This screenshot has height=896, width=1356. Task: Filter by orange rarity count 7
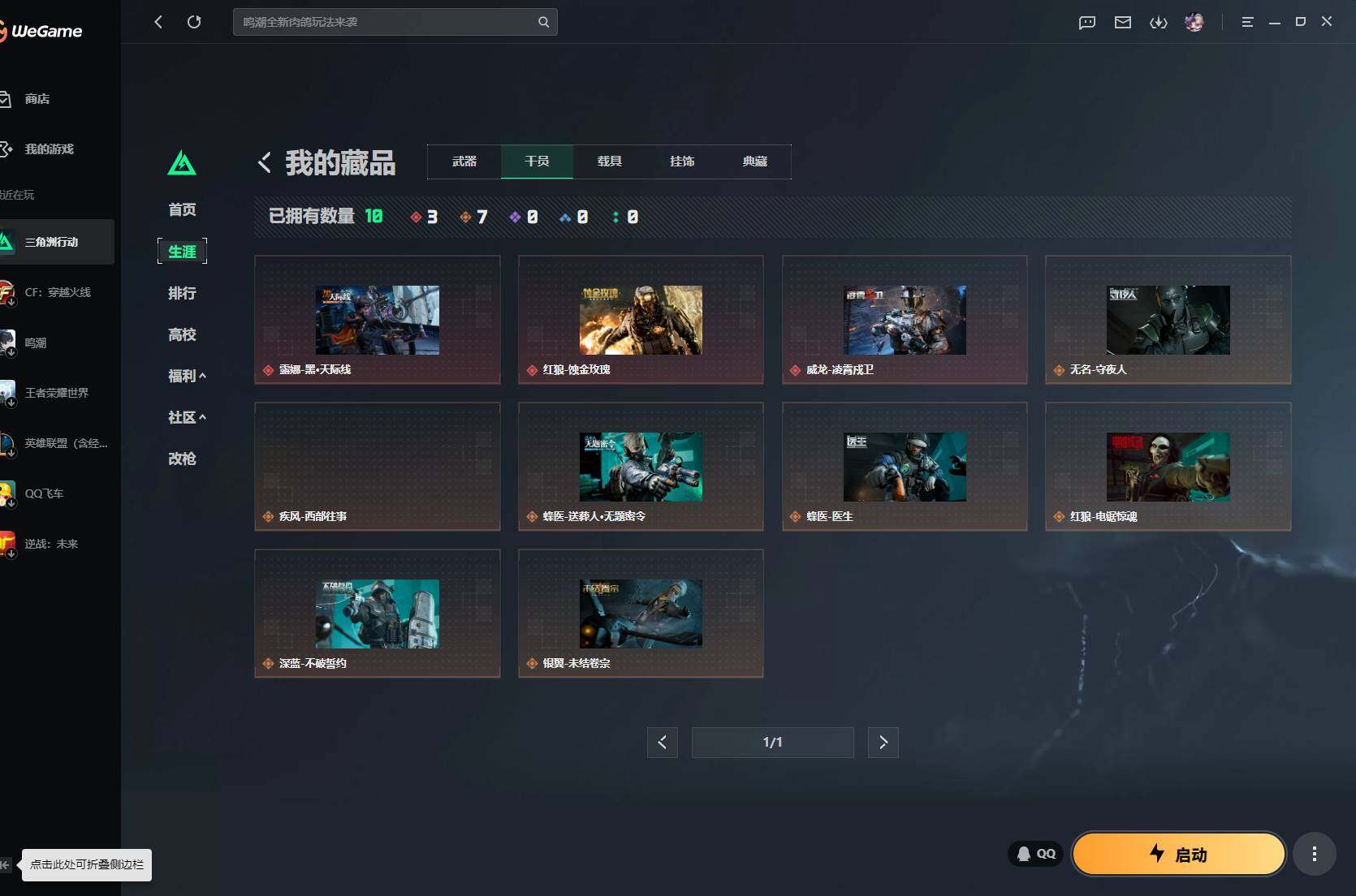(x=473, y=217)
